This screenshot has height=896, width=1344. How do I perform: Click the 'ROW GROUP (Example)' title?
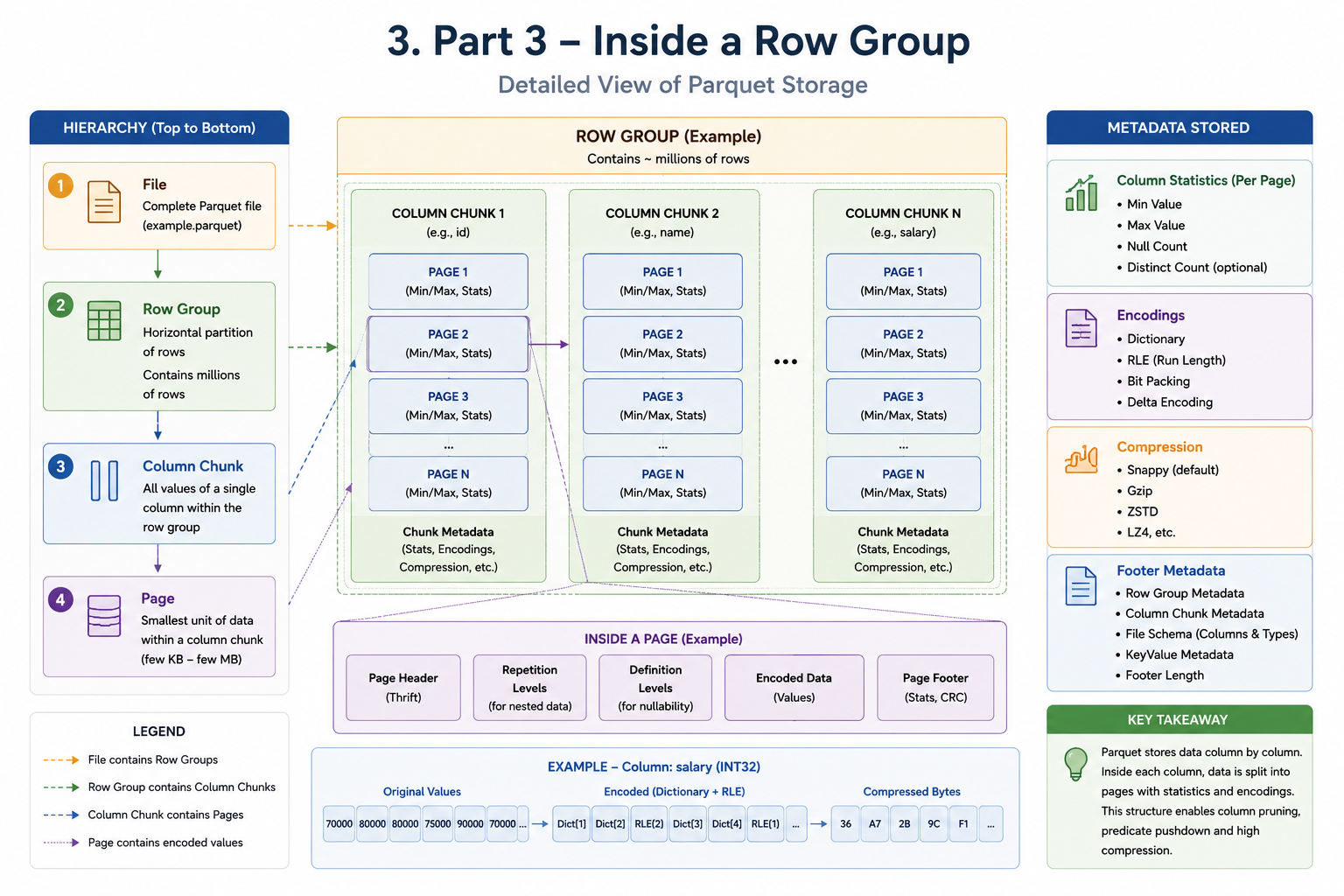click(668, 136)
